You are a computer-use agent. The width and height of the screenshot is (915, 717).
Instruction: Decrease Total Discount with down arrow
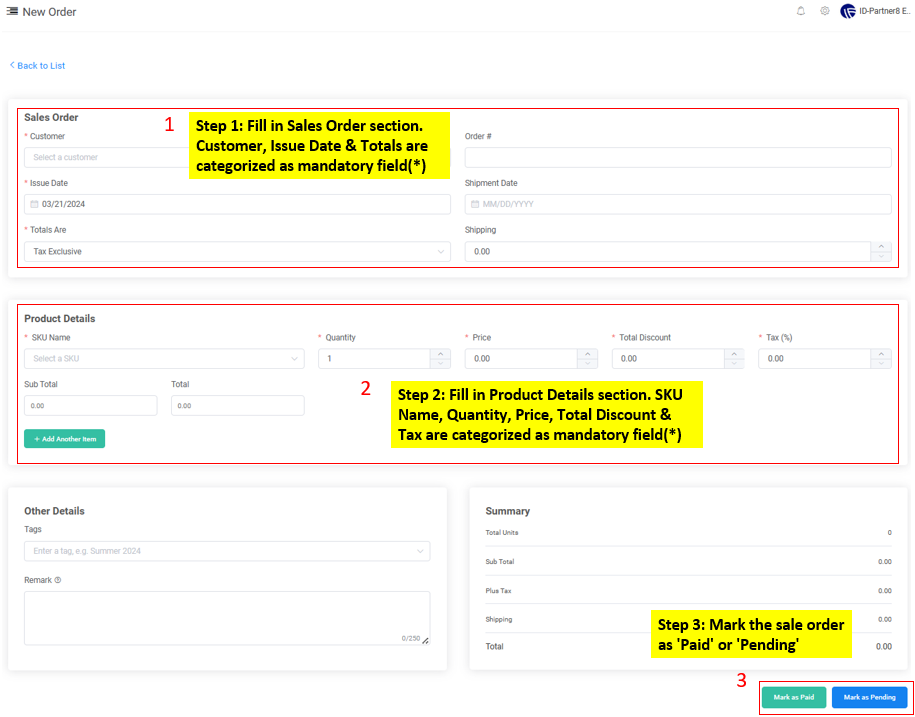click(735, 363)
